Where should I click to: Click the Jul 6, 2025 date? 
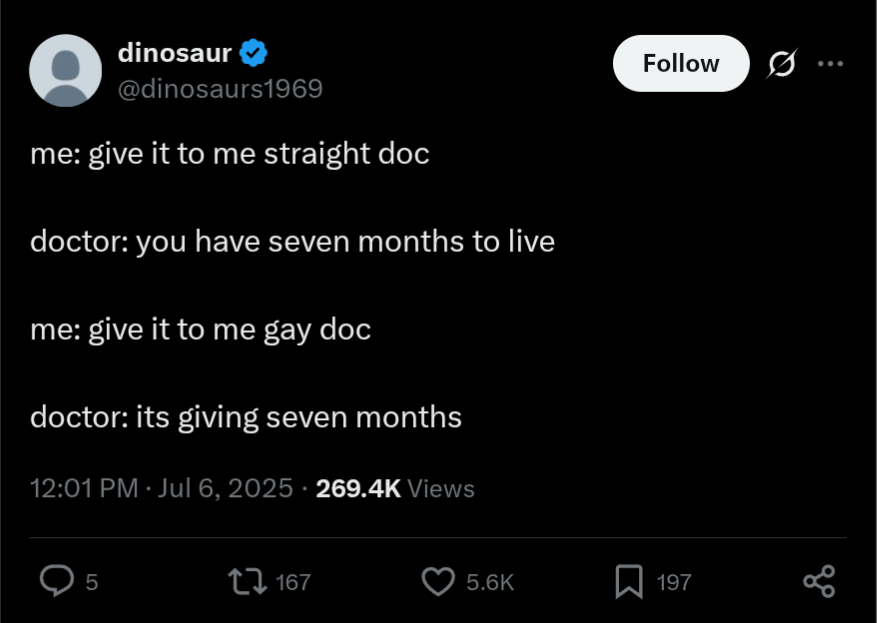[x=225, y=488]
